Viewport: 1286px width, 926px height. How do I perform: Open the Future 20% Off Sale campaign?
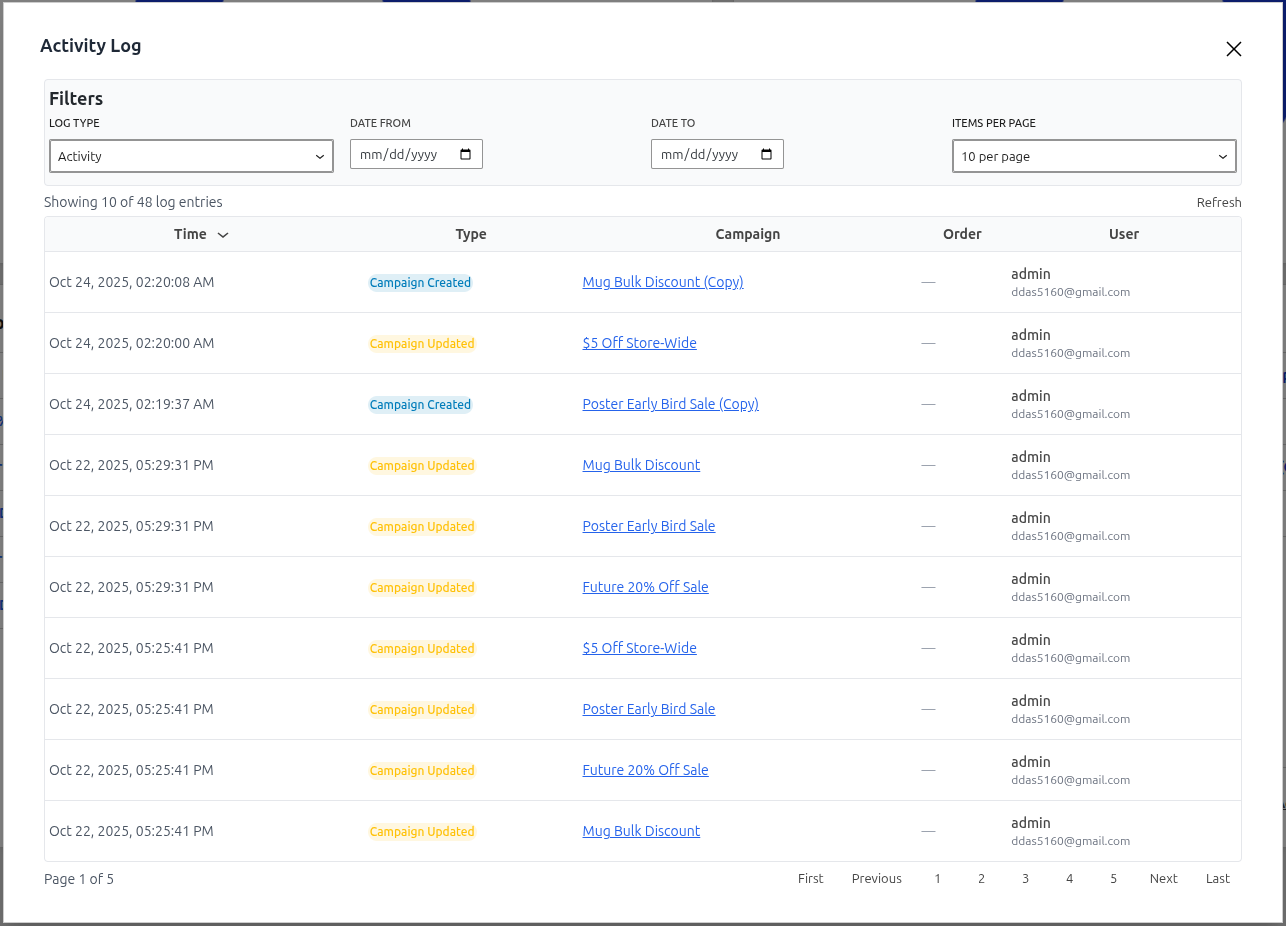[645, 587]
